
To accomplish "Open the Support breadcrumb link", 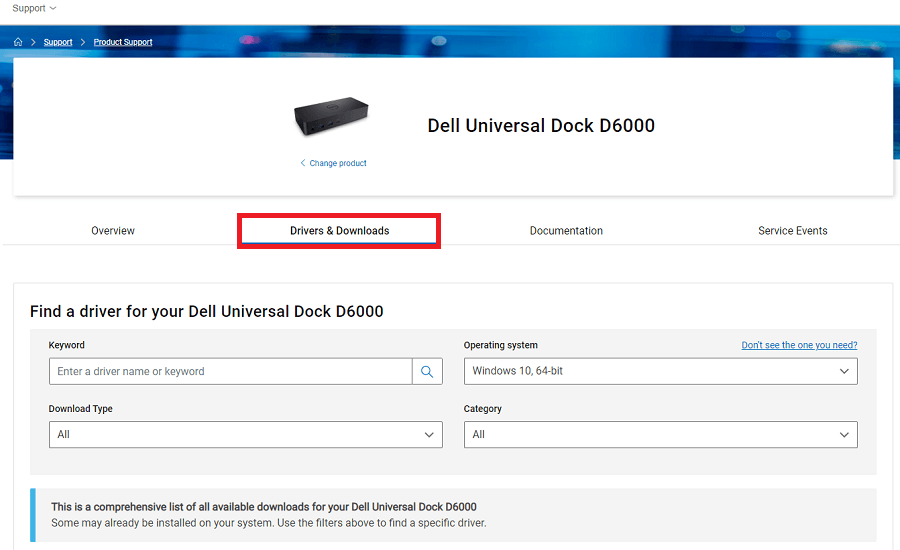I will tap(58, 42).
